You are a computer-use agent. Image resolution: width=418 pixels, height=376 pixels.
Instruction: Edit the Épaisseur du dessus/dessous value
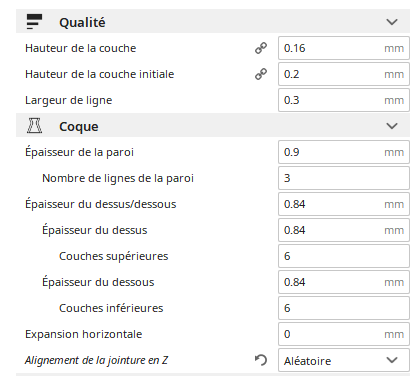[344, 204]
